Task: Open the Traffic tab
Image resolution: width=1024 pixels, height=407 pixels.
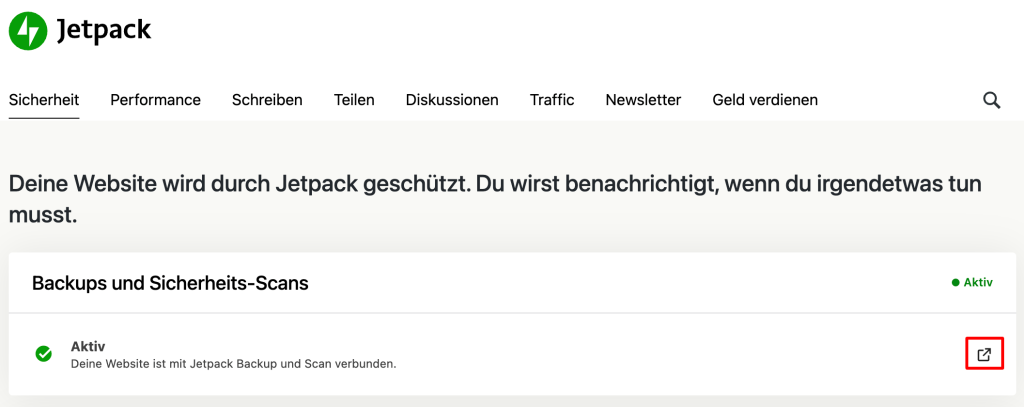Action: coord(552,100)
